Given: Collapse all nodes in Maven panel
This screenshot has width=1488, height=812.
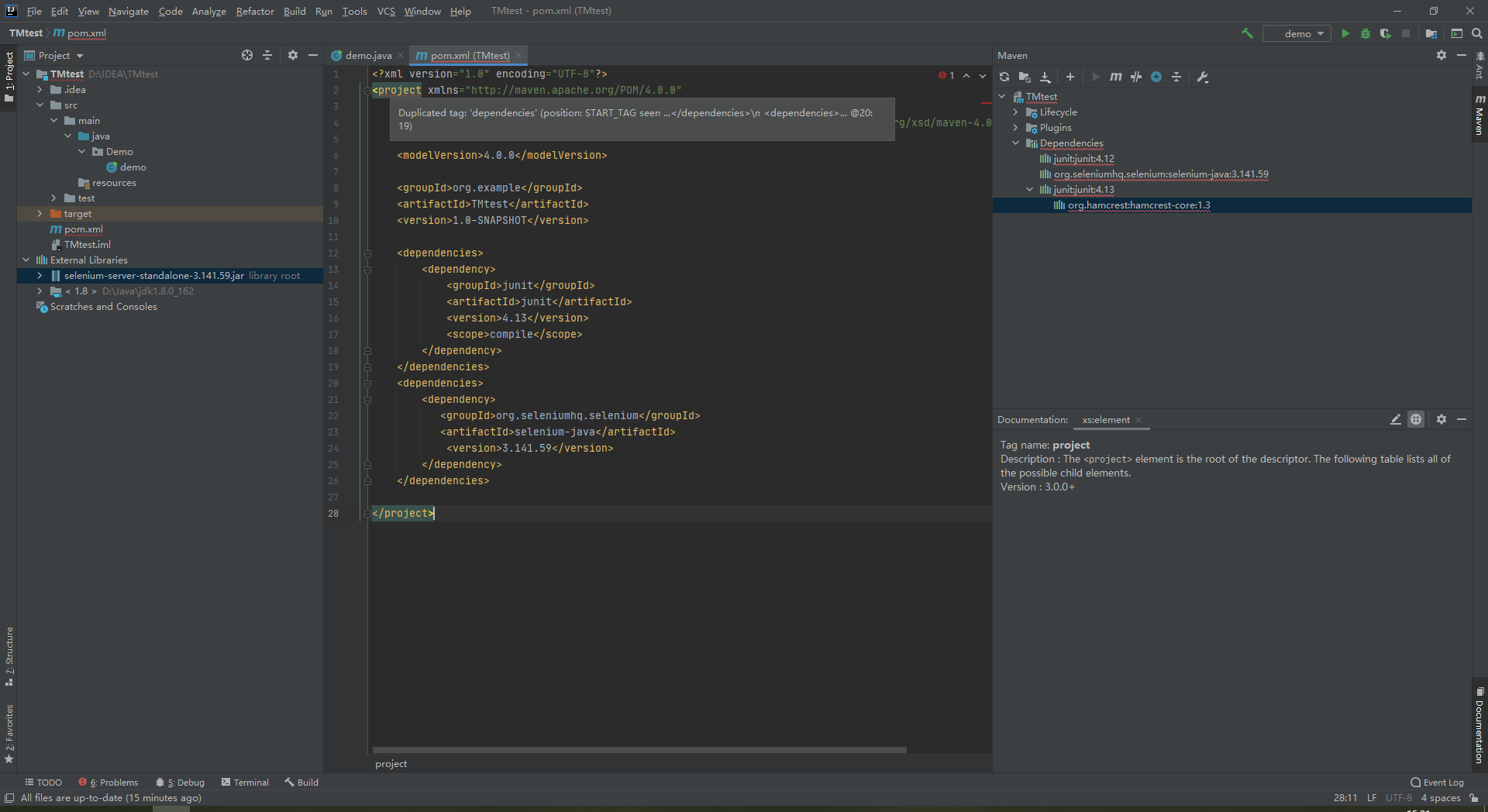Looking at the screenshot, I should [x=1176, y=77].
